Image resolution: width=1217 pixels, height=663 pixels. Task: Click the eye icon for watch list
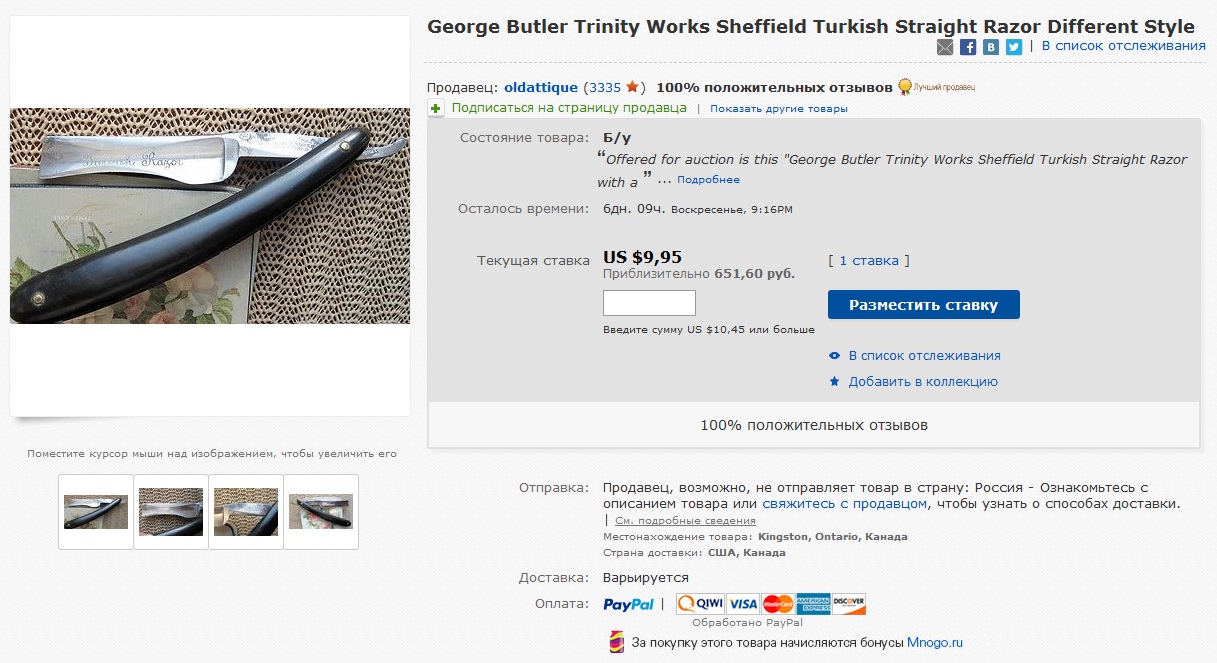click(x=835, y=356)
